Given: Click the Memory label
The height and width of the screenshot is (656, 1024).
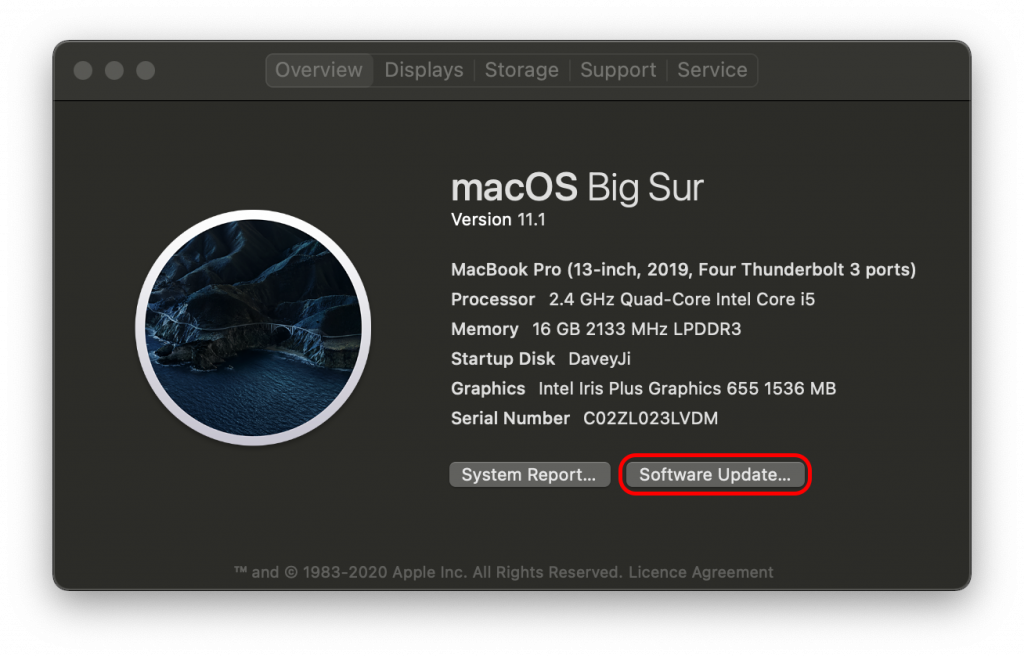Looking at the screenshot, I should [485, 329].
